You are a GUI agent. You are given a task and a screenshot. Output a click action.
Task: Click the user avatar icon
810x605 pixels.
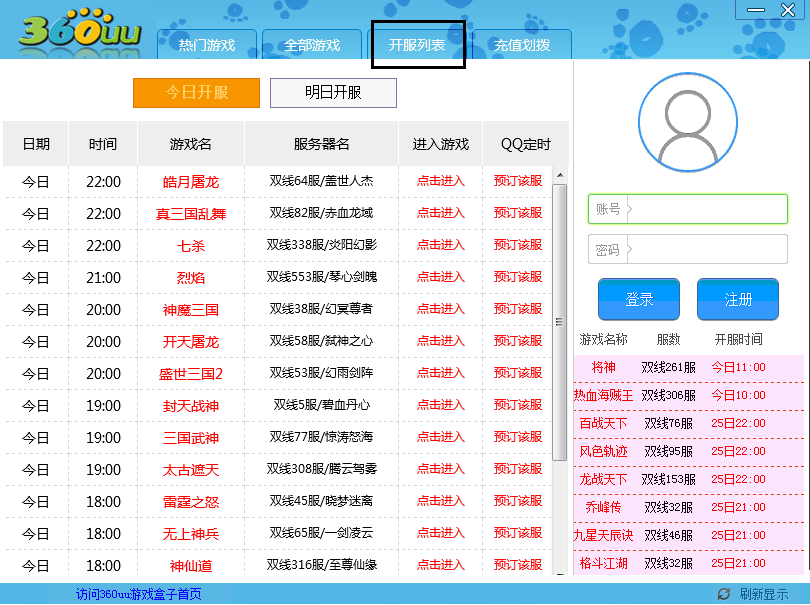pyautogui.click(x=688, y=122)
